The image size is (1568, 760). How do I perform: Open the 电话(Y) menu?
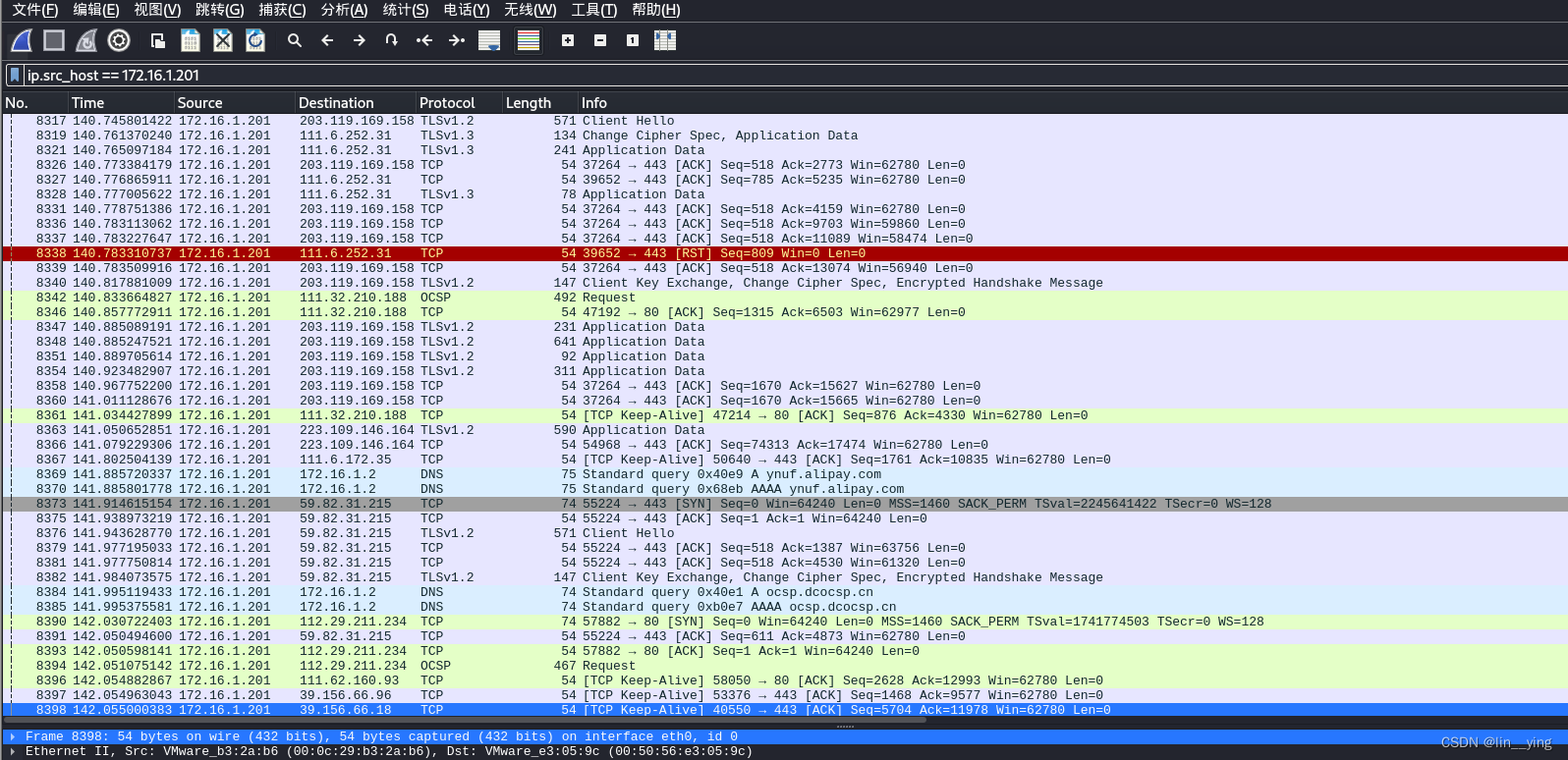pos(467,10)
